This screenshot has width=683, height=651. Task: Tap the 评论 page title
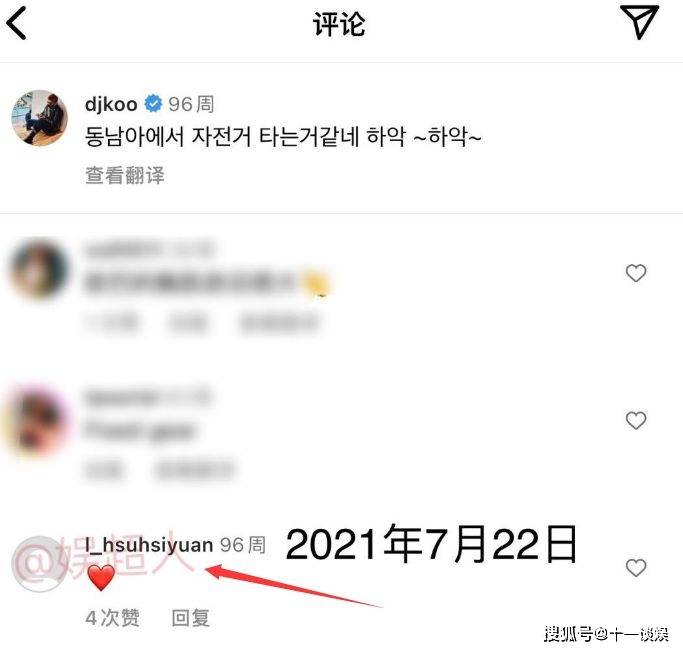pos(339,24)
